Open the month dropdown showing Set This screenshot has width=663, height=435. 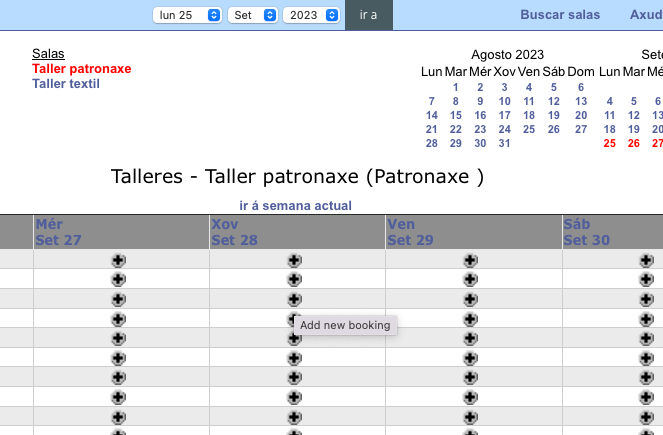(x=253, y=15)
